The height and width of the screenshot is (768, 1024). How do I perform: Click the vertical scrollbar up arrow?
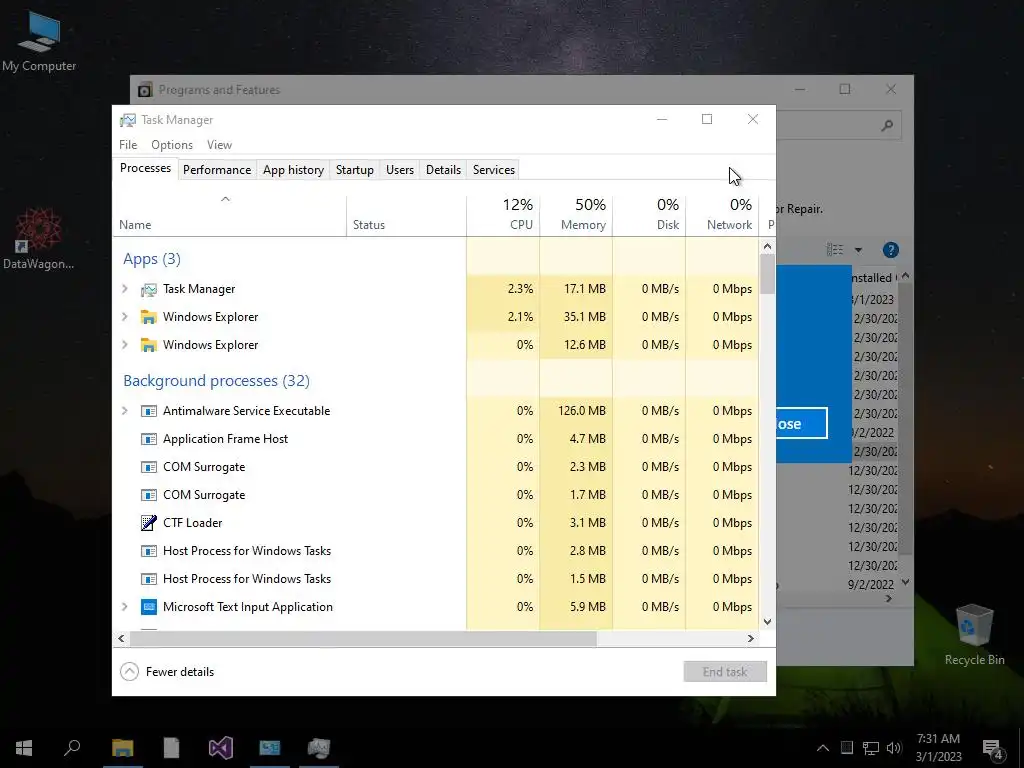767,247
